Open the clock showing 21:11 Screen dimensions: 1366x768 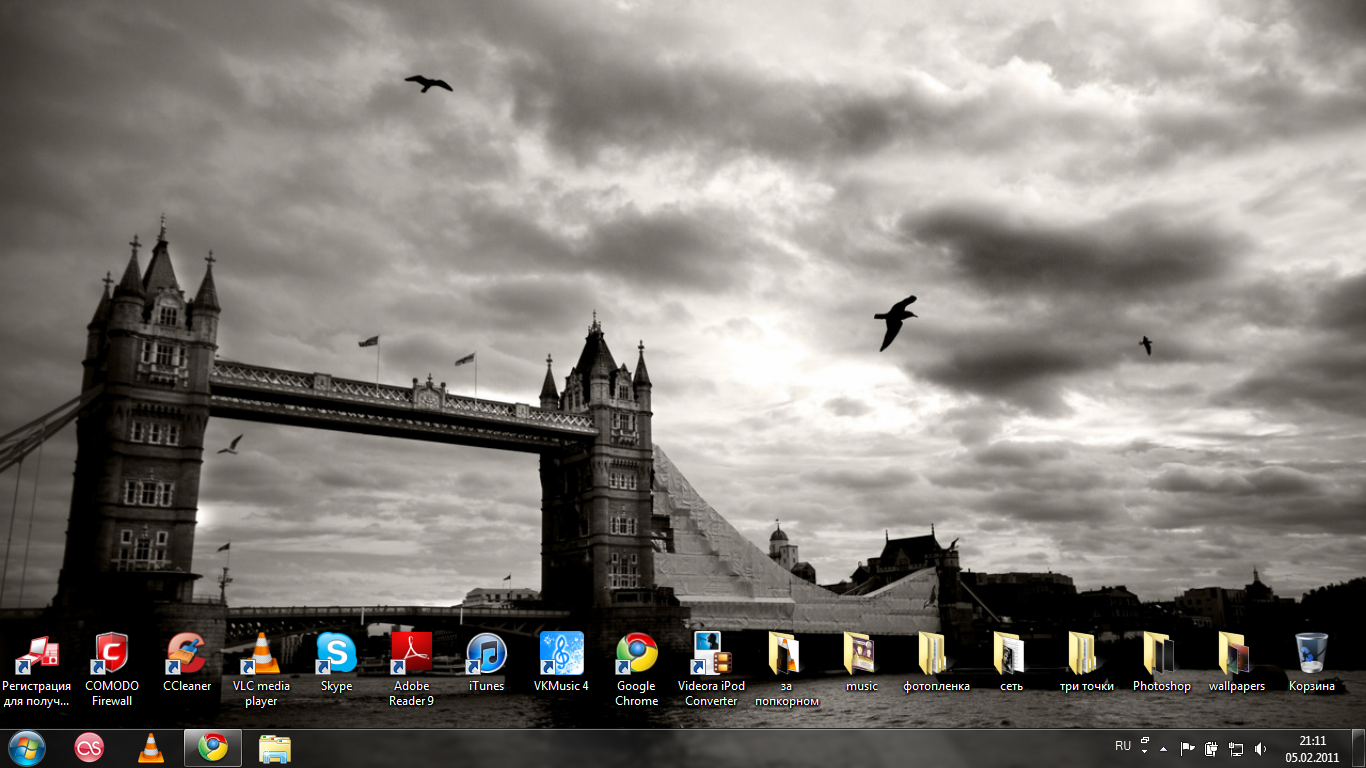(x=1312, y=748)
